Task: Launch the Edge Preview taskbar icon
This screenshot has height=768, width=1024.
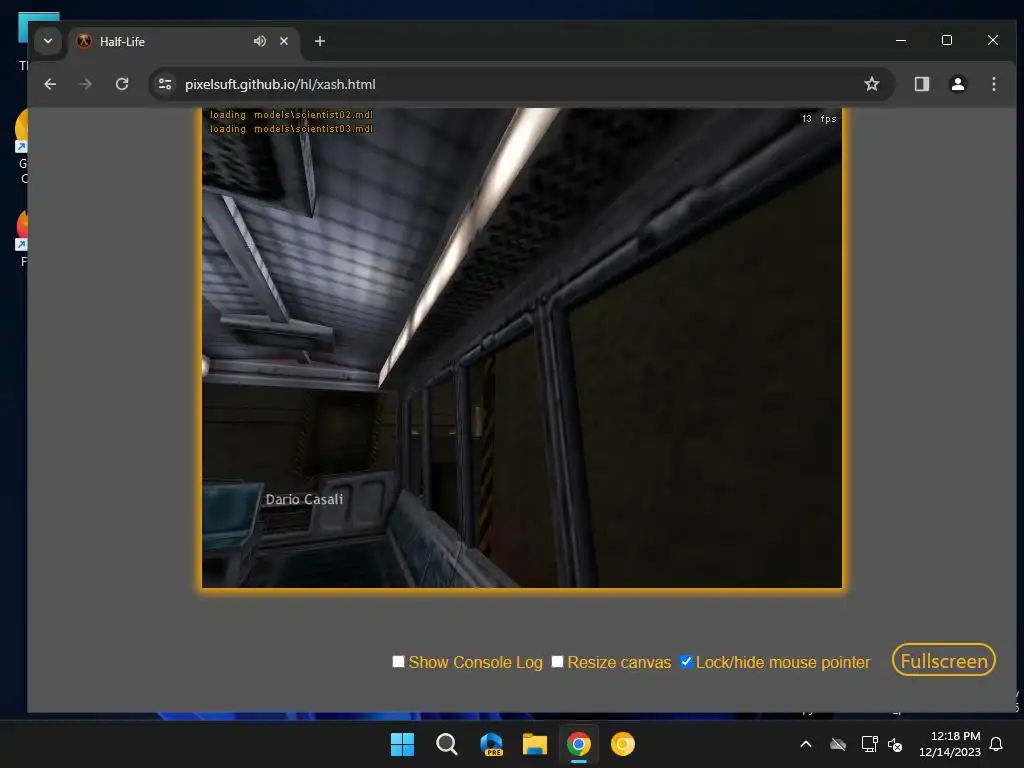Action: tap(491, 744)
